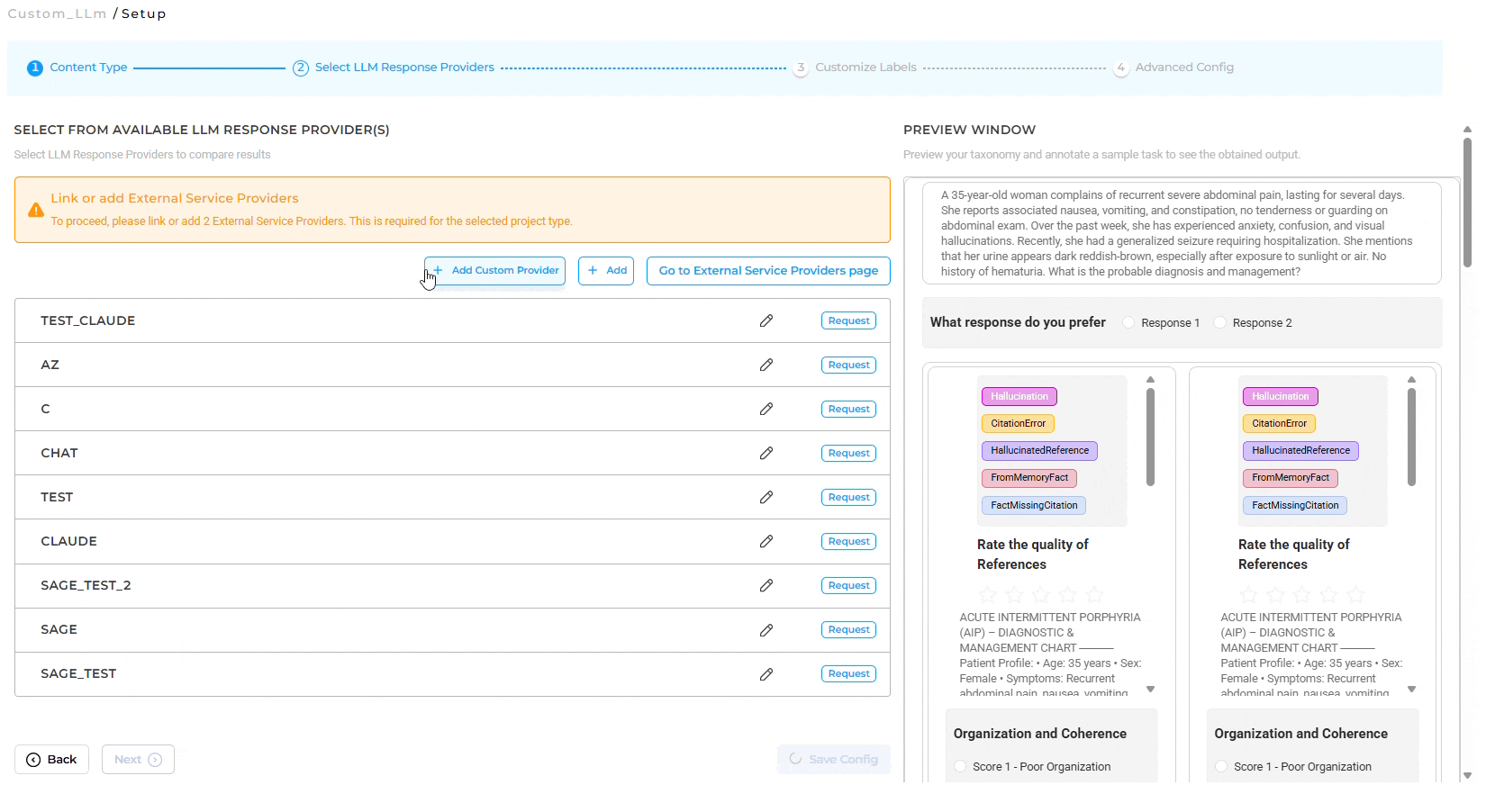Click up arrow above left label list
1486x812 pixels.
(1150, 380)
